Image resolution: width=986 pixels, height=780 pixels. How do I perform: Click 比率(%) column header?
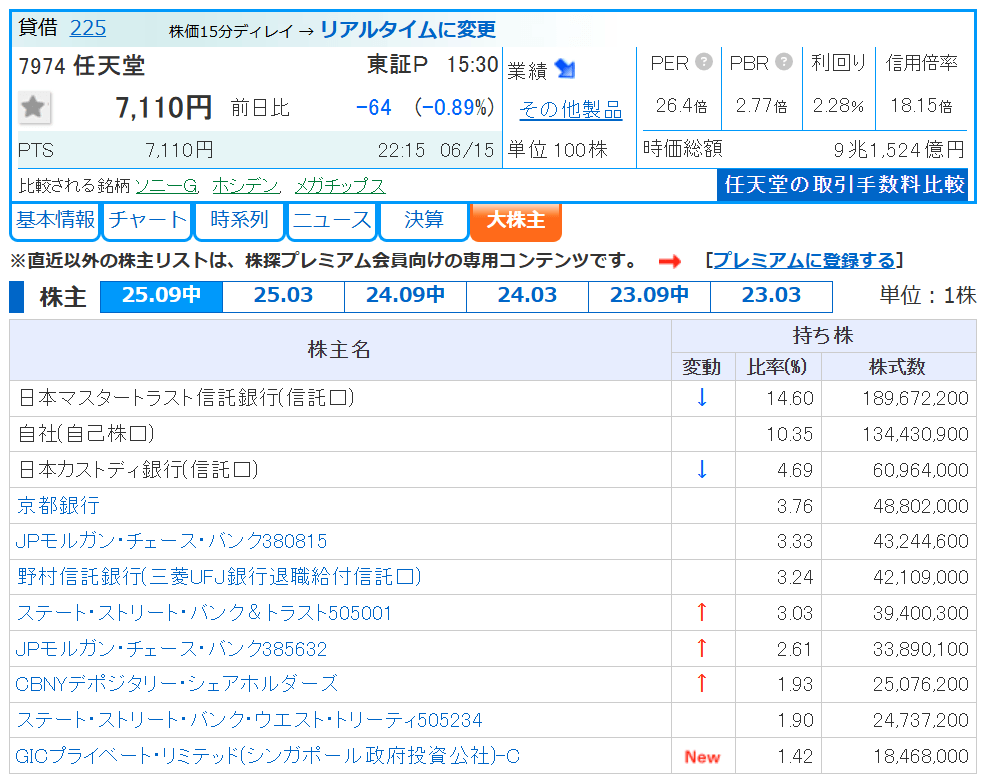777,367
